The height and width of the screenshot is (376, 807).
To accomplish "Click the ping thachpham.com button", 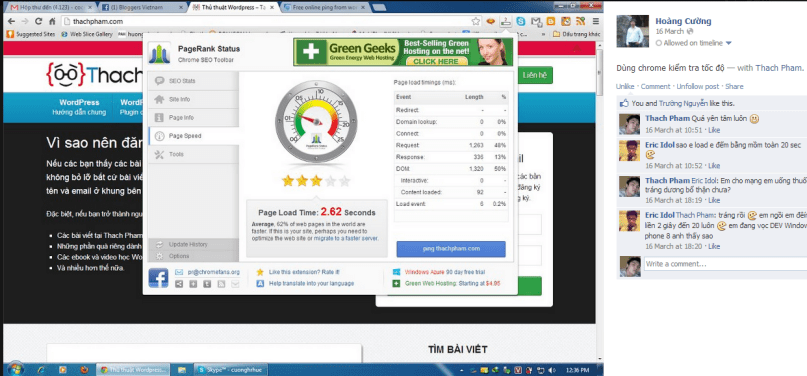I will pyautogui.click(x=451, y=248).
